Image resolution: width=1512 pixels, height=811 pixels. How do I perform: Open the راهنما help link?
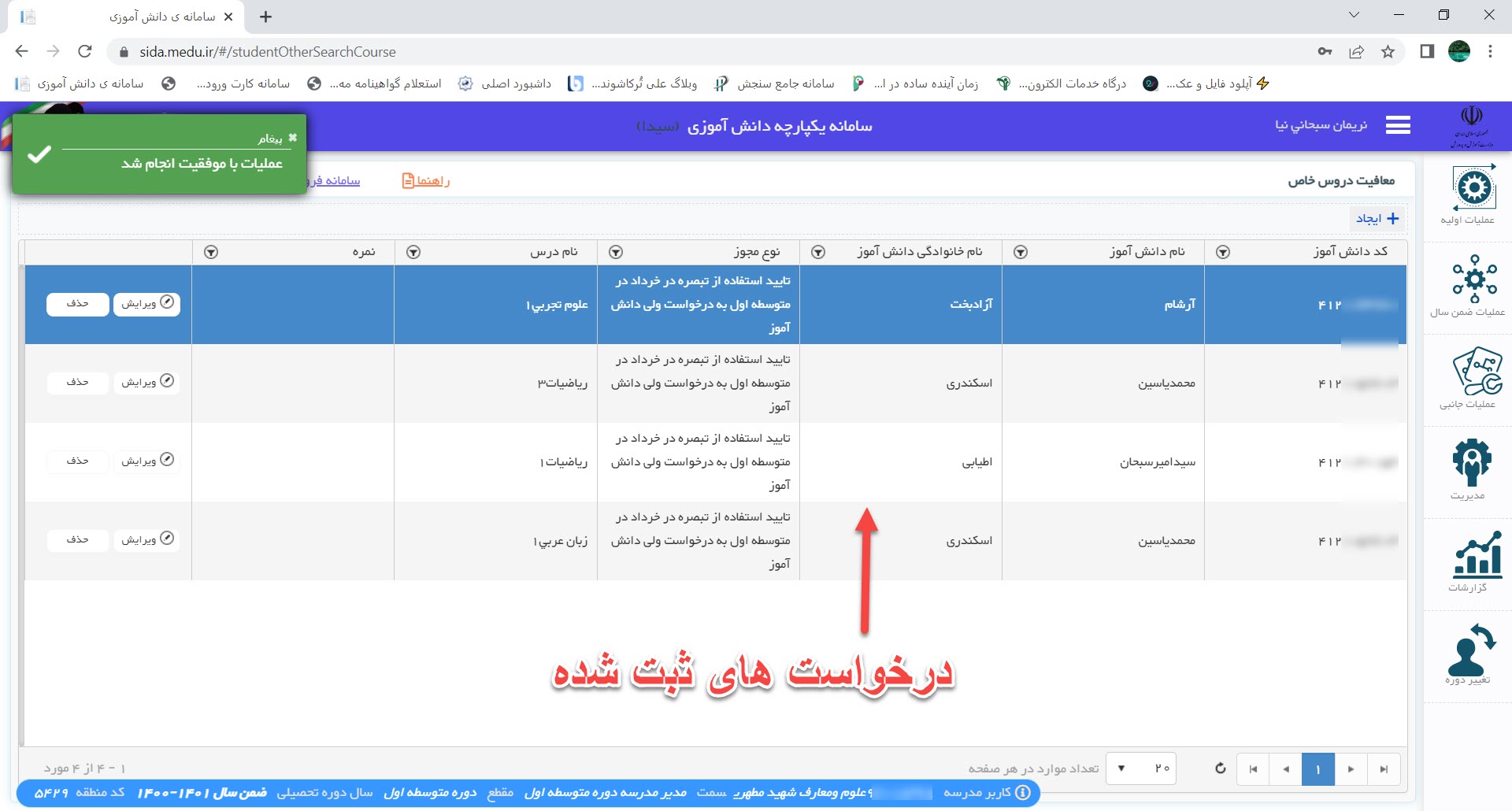pyautogui.click(x=425, y=181)
